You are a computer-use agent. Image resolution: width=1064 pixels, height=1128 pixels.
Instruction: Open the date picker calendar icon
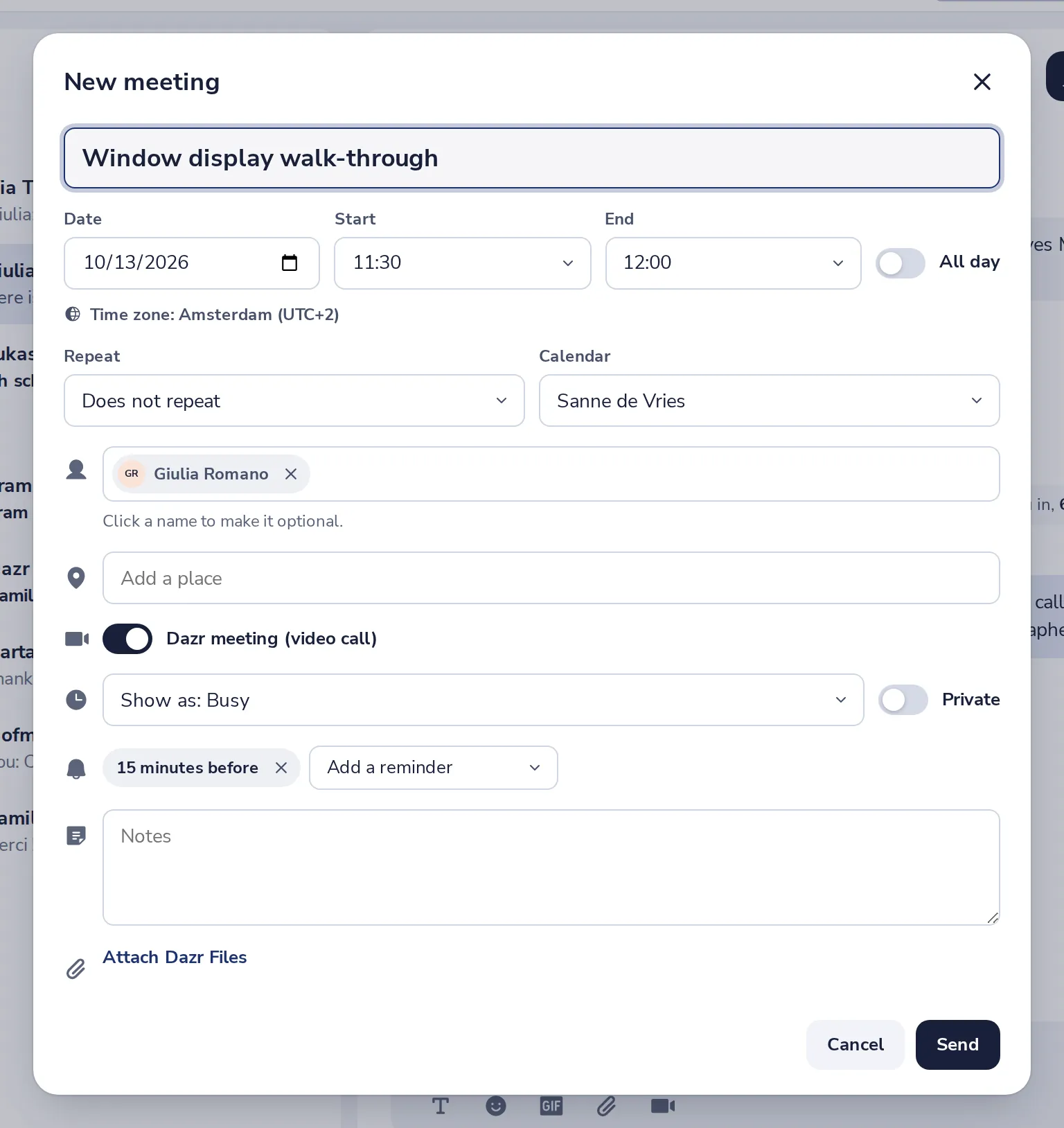(x=290, y=263)
